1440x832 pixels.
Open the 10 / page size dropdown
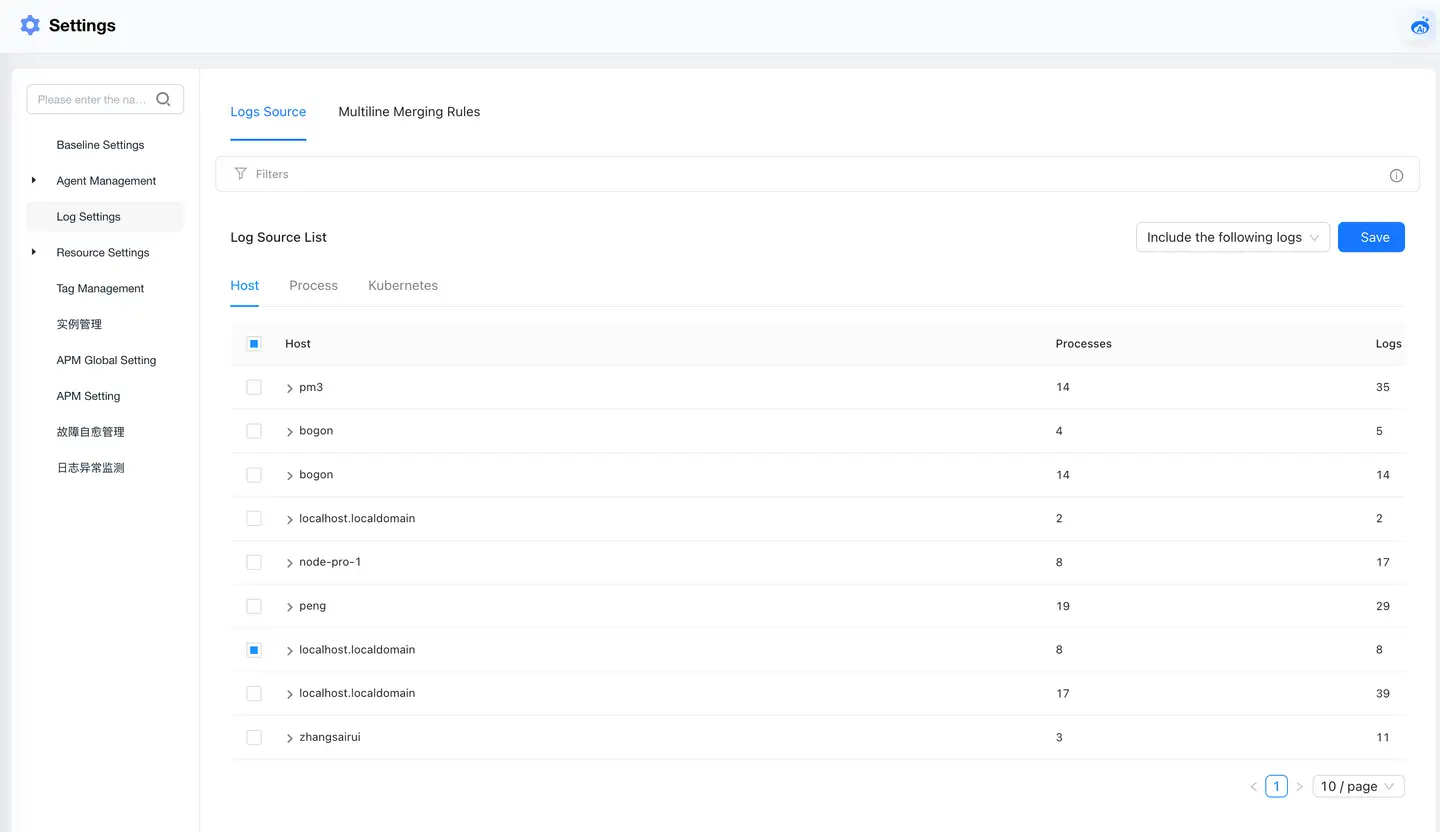[x=1358, y=787]
